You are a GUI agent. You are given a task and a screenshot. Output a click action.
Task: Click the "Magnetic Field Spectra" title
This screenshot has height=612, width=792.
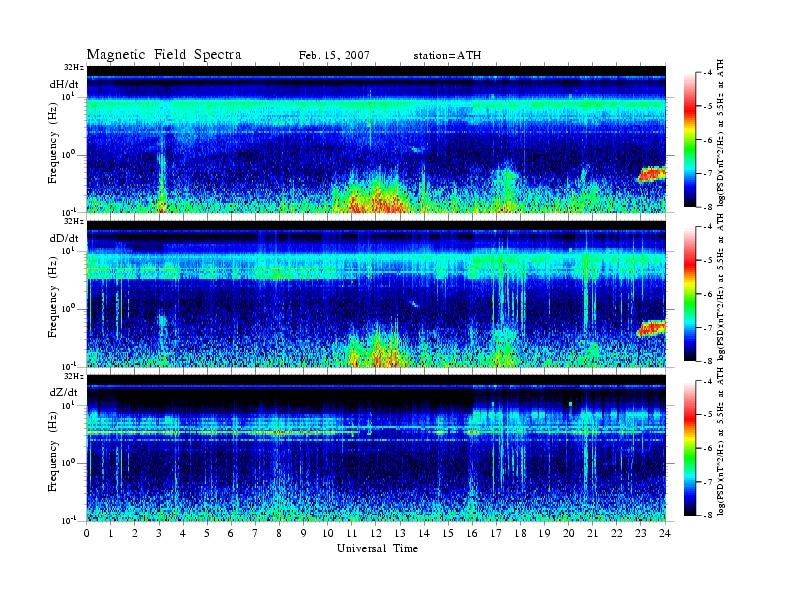click(x=164, y=55)
